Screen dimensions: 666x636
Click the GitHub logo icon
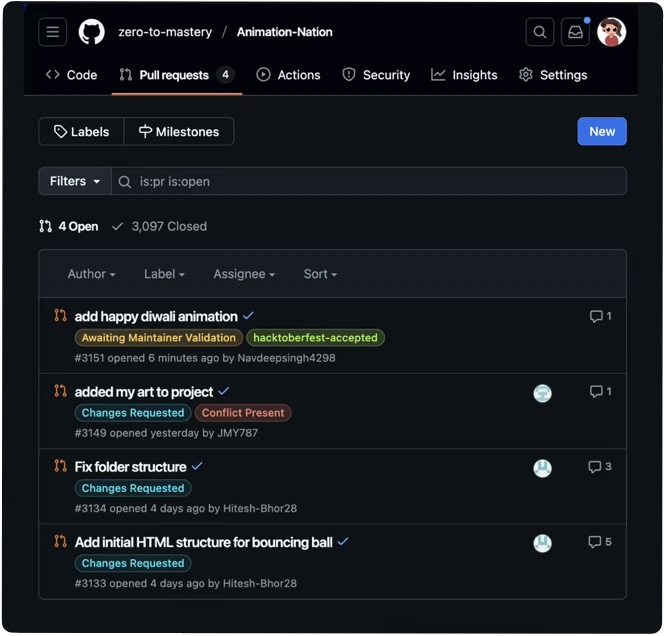[x=92, y=32]
